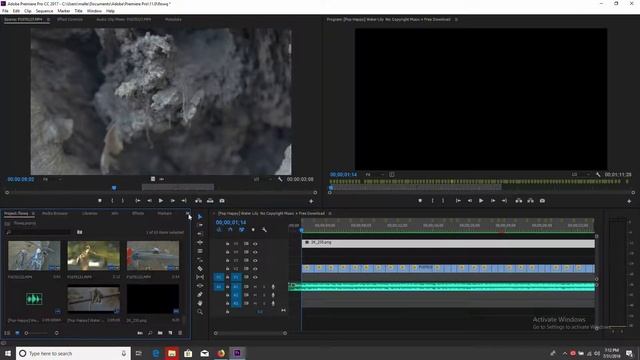
Task: Open Source monitor button editor plus
Action: (x=311, y=201)
